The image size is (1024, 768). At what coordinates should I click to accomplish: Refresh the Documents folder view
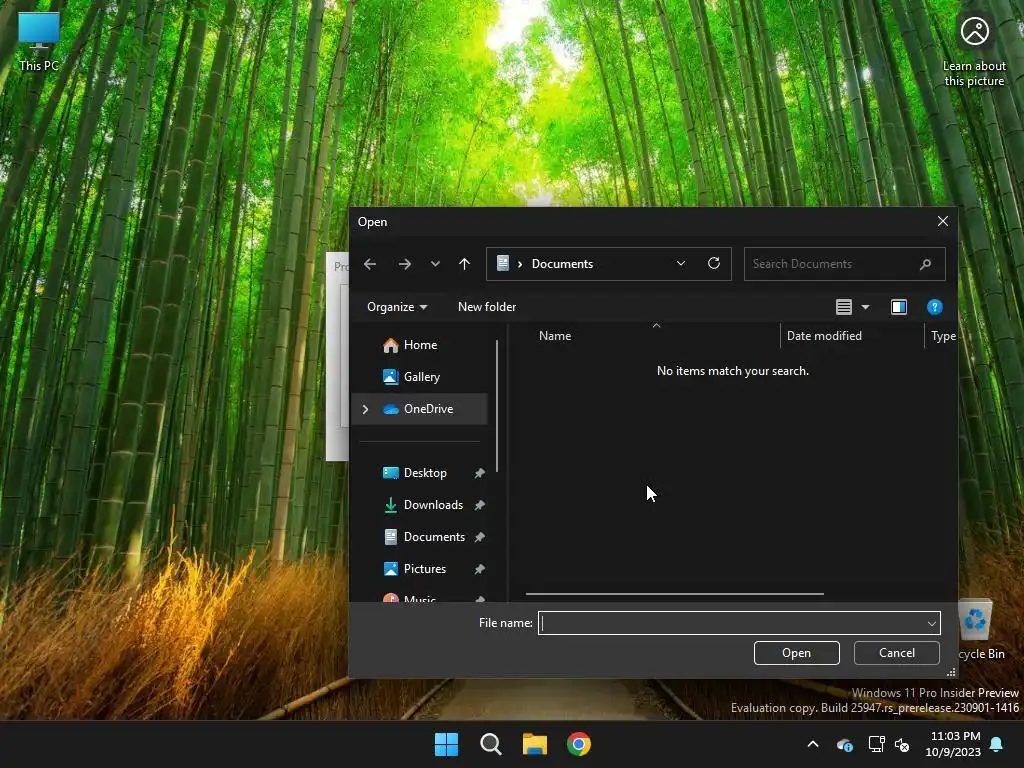(x=714, y=263)
